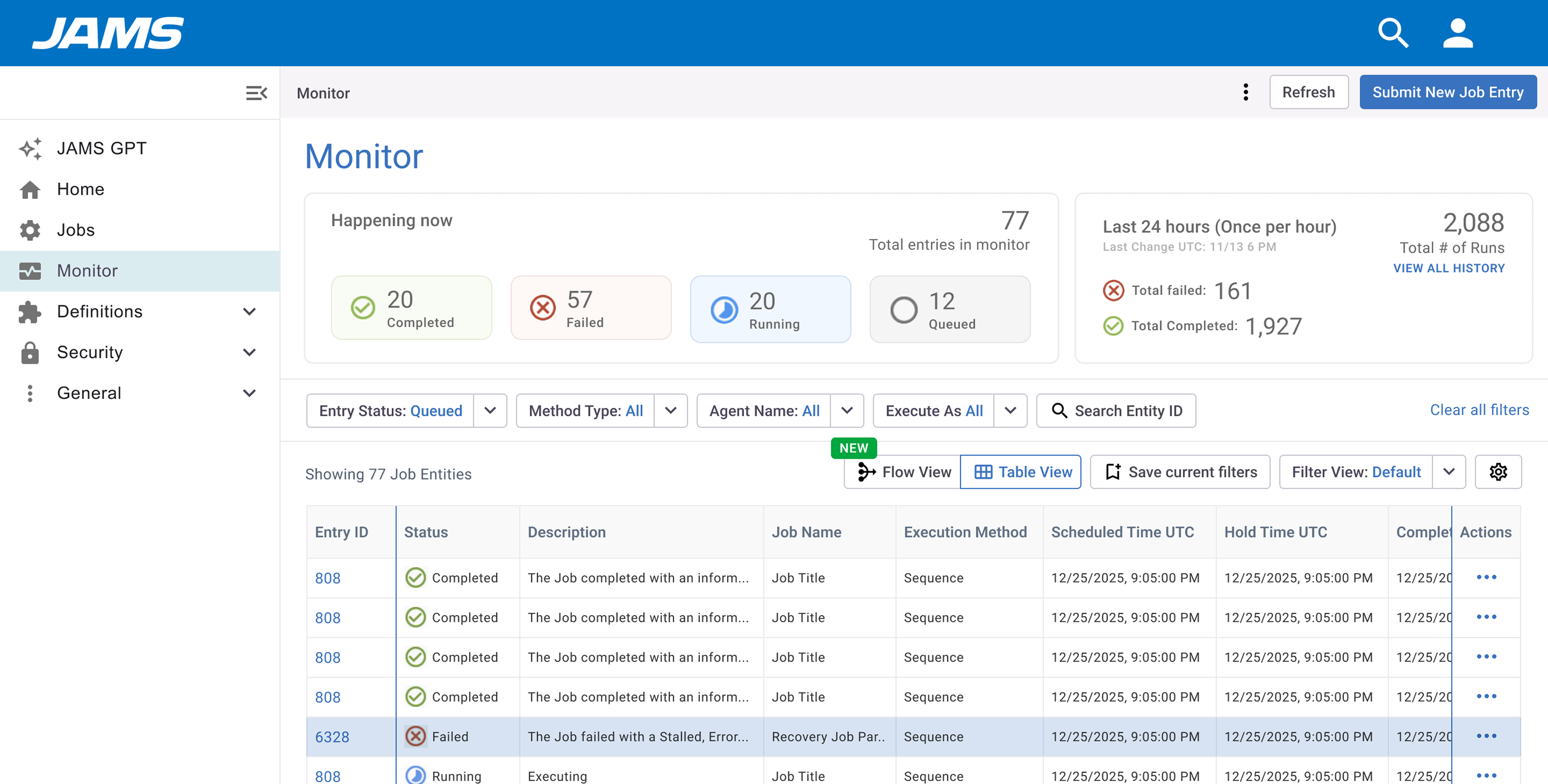Collapse the sidebar menu icon
Viewport: 1548px width, 784px height.
coord(257,93)
